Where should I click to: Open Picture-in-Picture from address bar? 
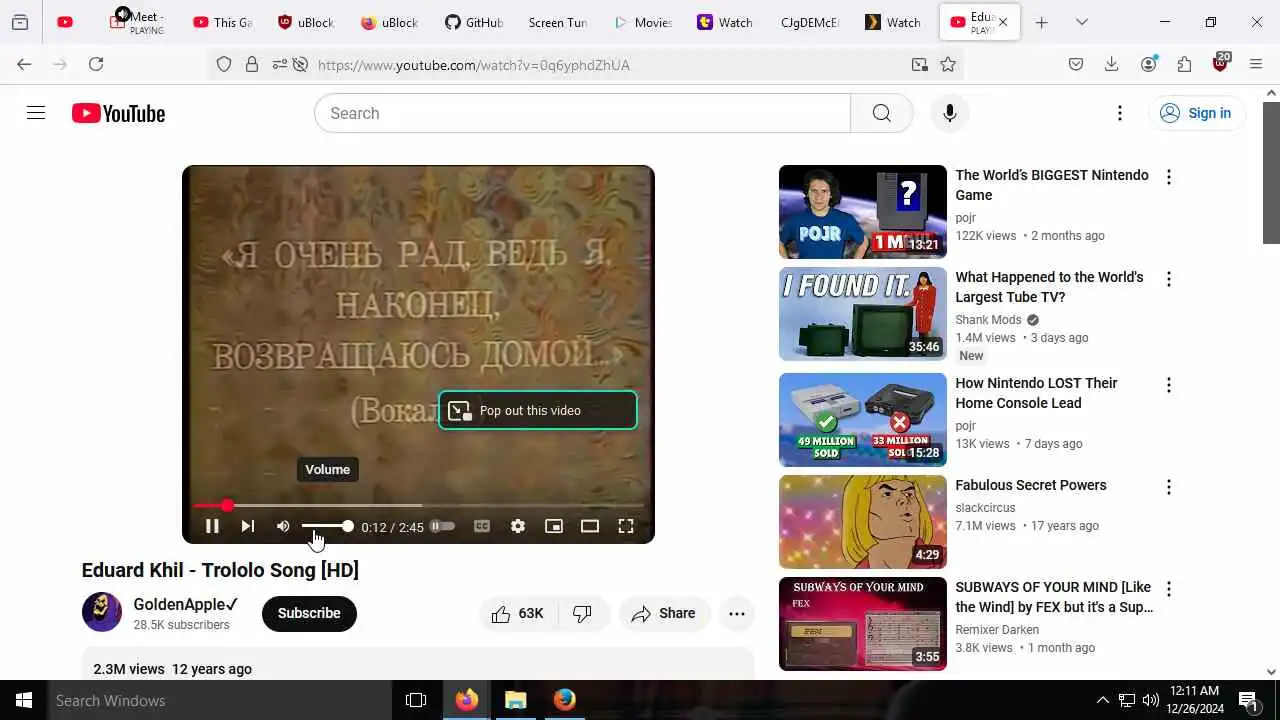(x=919, y=64)
